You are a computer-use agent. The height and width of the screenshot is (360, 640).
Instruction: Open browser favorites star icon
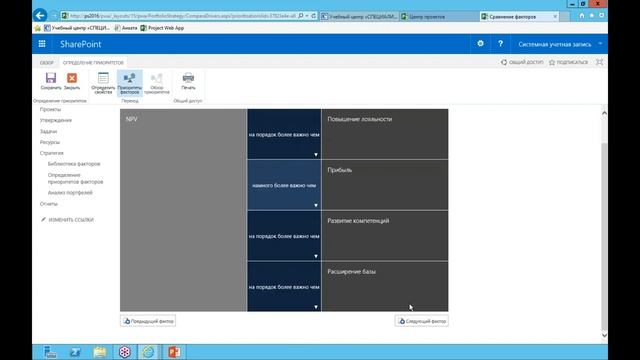click(591, 16)
